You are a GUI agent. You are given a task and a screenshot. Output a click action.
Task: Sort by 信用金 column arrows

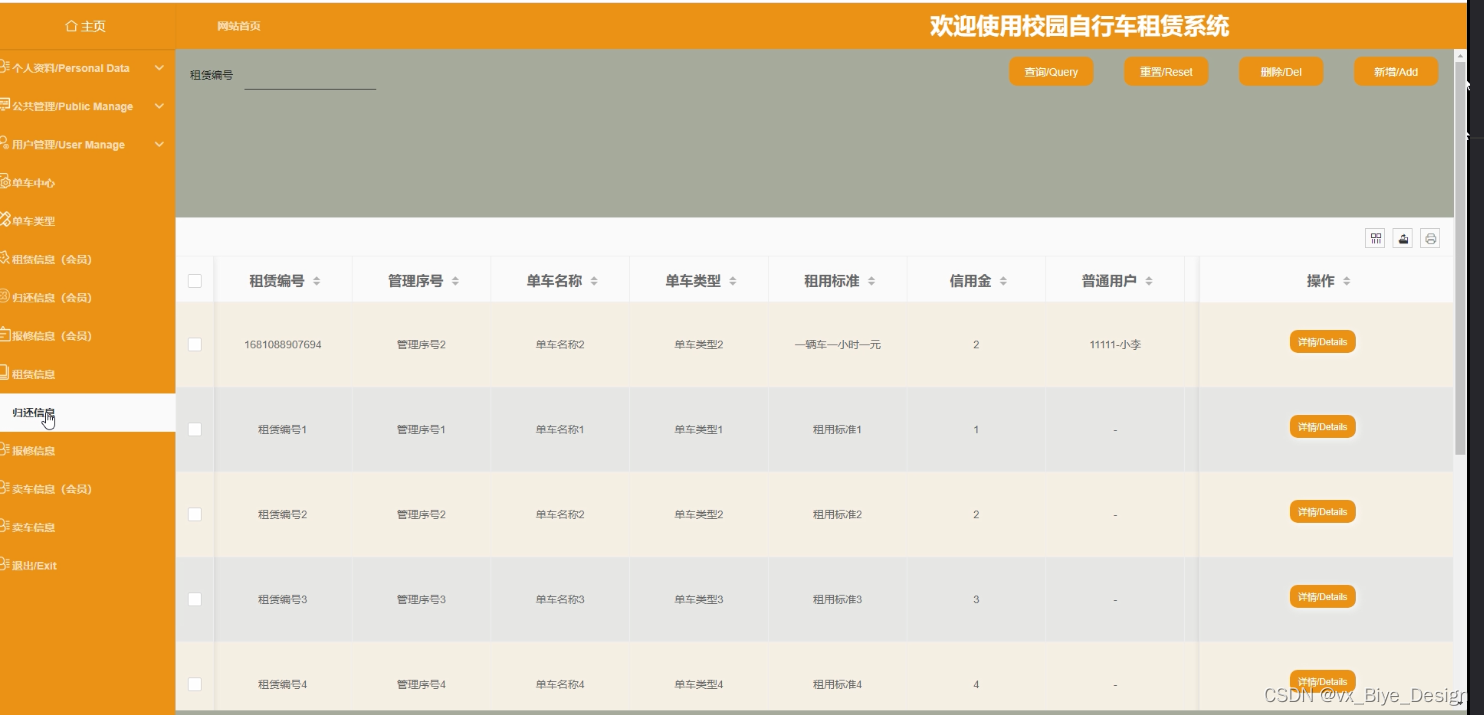(x=1003, y=282)
